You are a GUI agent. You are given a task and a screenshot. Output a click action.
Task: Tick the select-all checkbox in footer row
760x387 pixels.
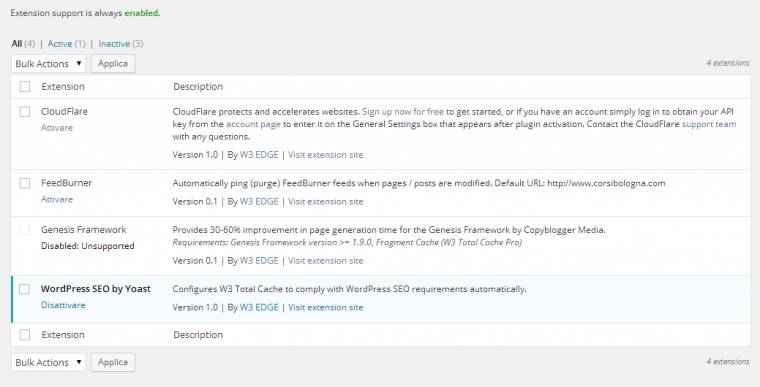coord(25,335)
